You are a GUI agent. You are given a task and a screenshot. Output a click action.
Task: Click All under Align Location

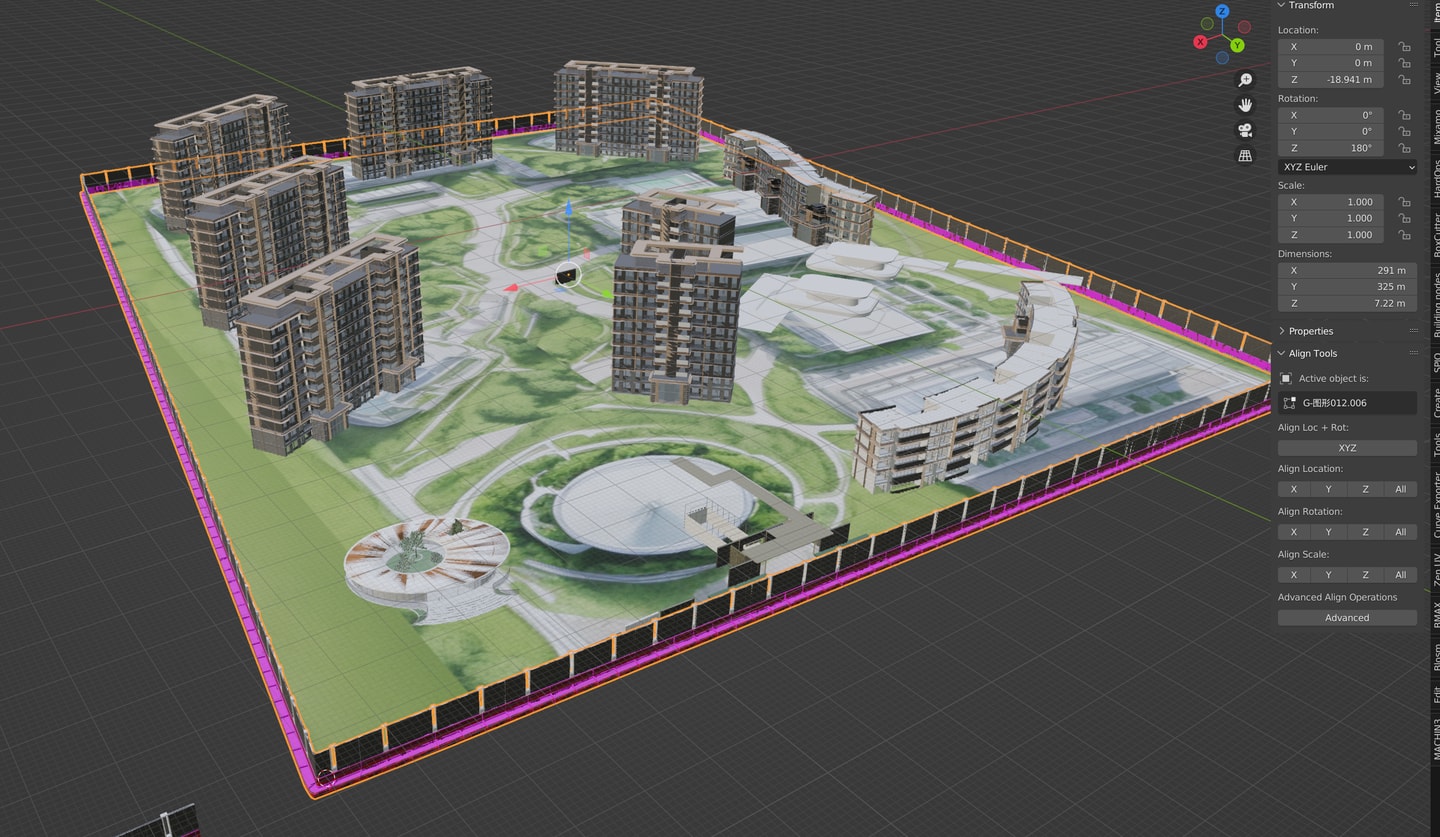tap(1400, 489)
